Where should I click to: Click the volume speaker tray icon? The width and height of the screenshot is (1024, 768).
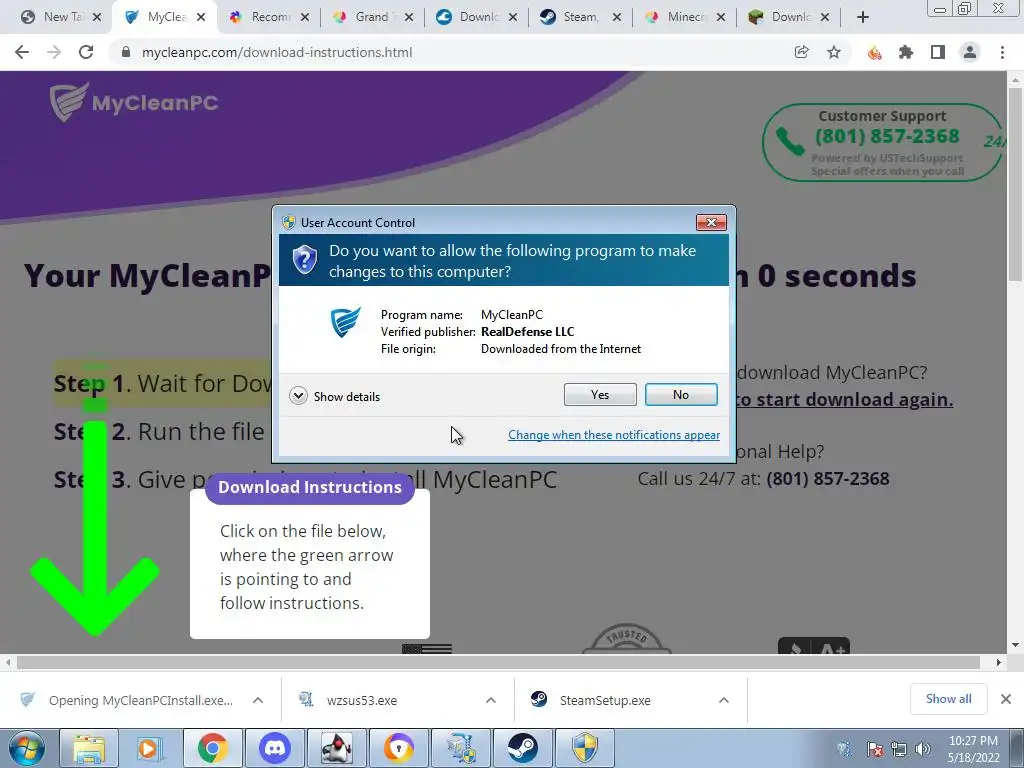tap(923, 749)
